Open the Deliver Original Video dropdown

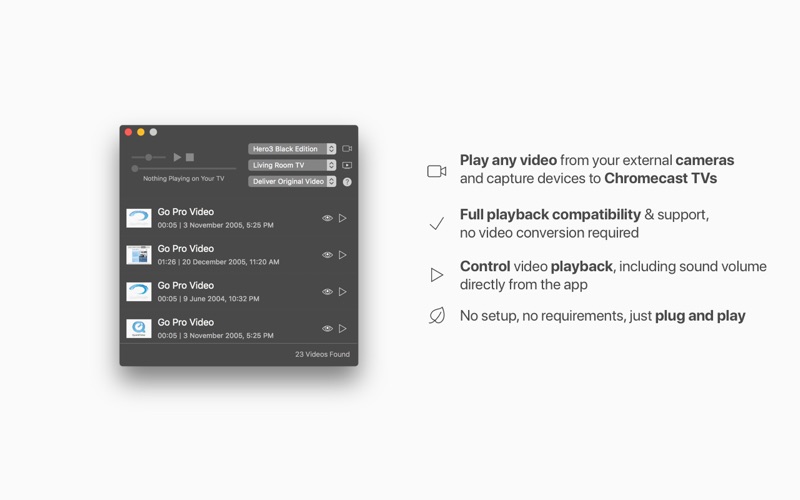point(292,181)
